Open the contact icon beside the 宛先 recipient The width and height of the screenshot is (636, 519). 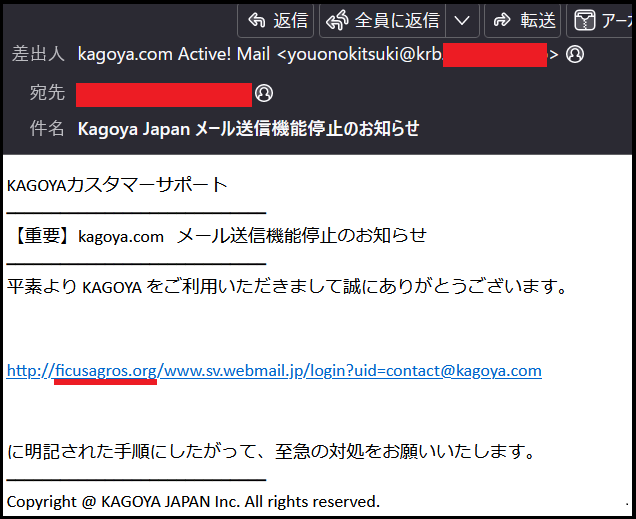pyautogui.click(x=264, y=93)
